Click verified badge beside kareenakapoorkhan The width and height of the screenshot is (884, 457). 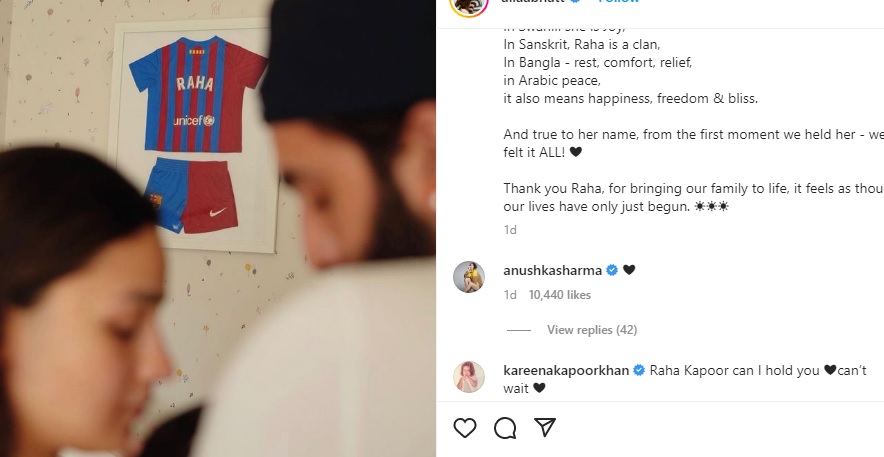click(639, 371)
